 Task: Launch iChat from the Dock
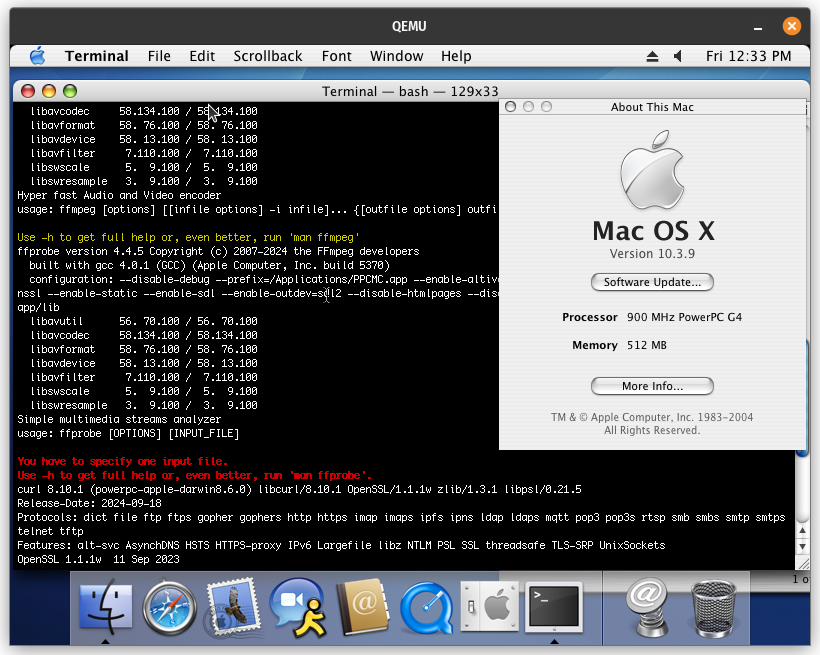click(x=297, y=607)
